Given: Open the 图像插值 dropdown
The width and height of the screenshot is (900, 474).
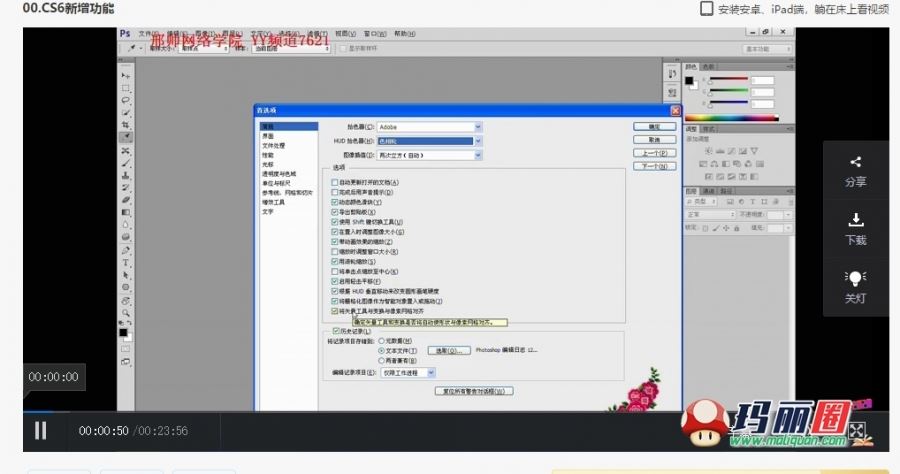Looking at the screenshot, I should (x=429, y=155).
